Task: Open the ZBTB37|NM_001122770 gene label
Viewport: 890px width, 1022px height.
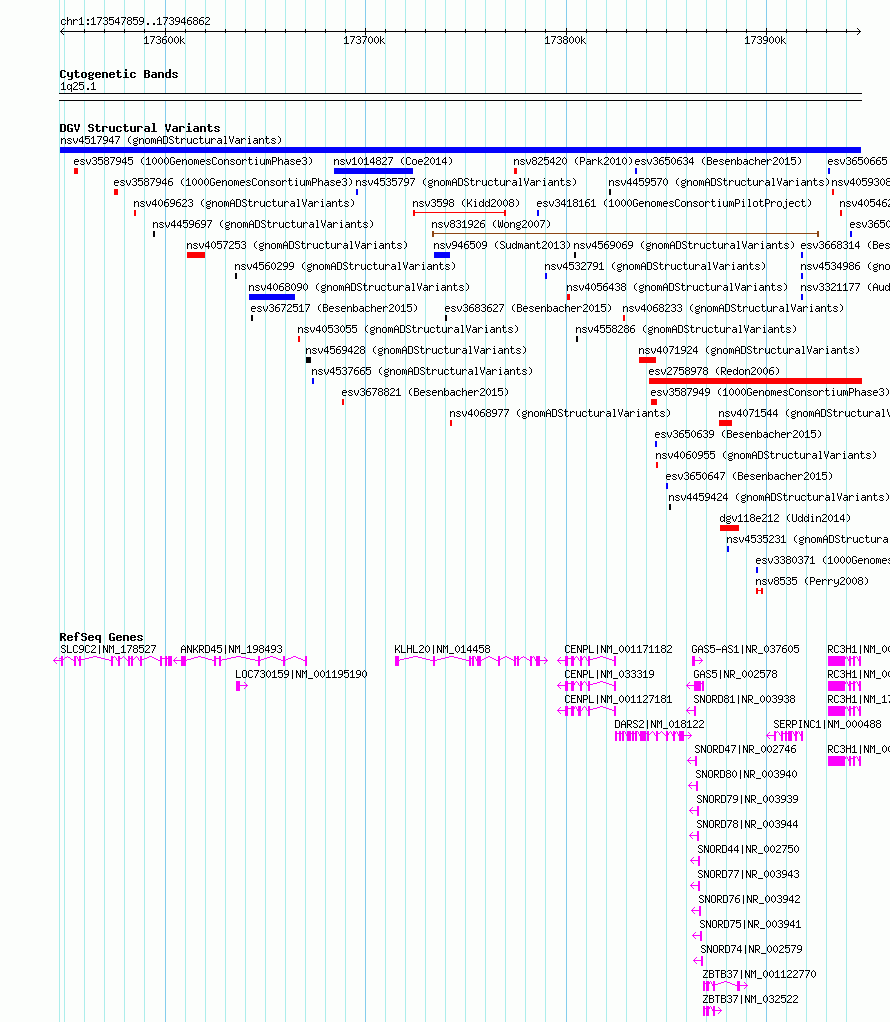Action: point(759,974)
